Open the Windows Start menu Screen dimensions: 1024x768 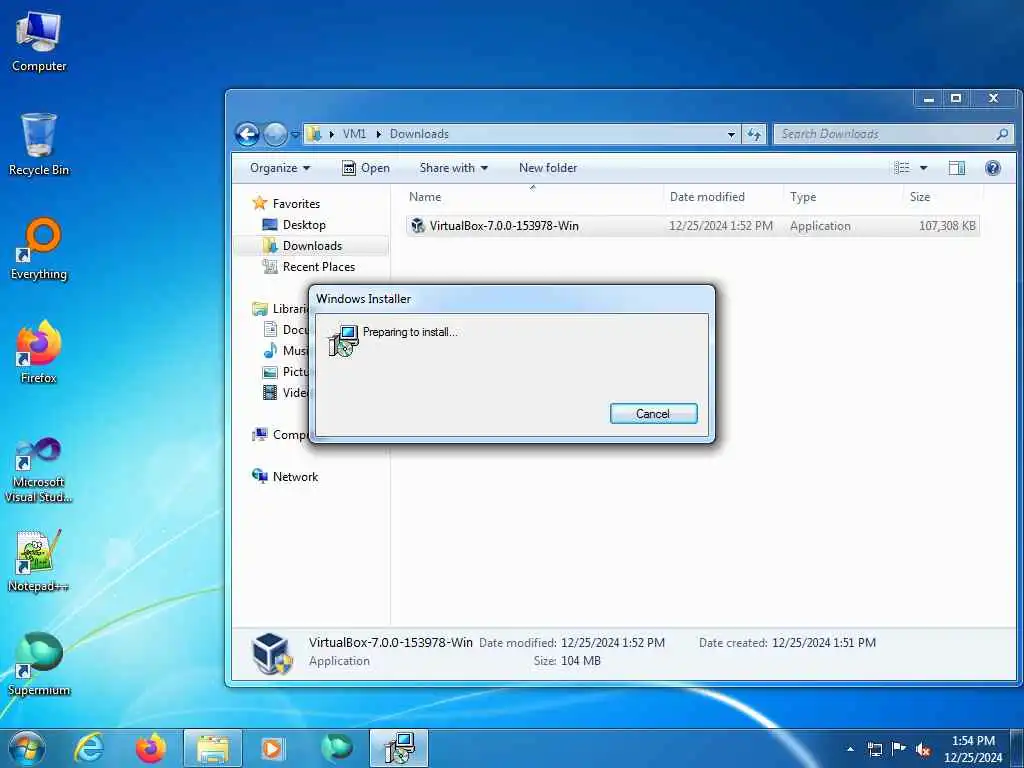click(27, 748)
